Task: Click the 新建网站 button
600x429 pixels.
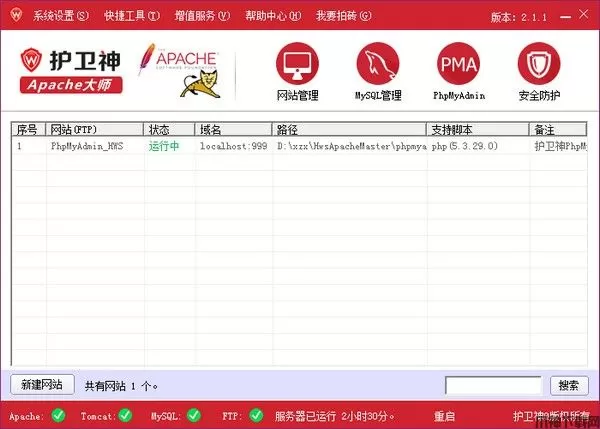Action: click(x=42, y=385)
